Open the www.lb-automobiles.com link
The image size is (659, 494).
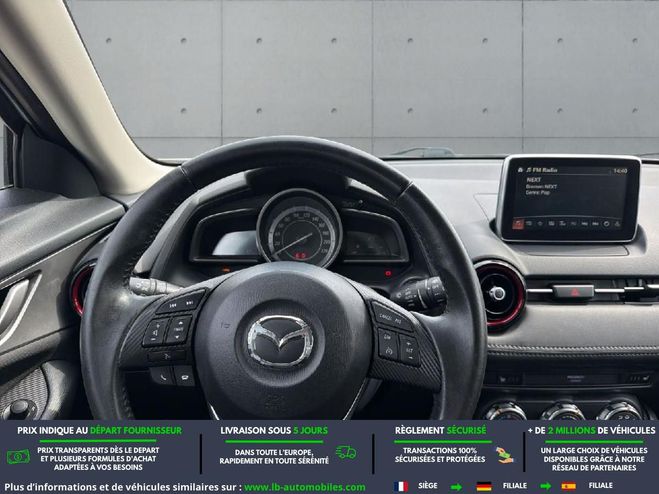(x=305, y=487)
